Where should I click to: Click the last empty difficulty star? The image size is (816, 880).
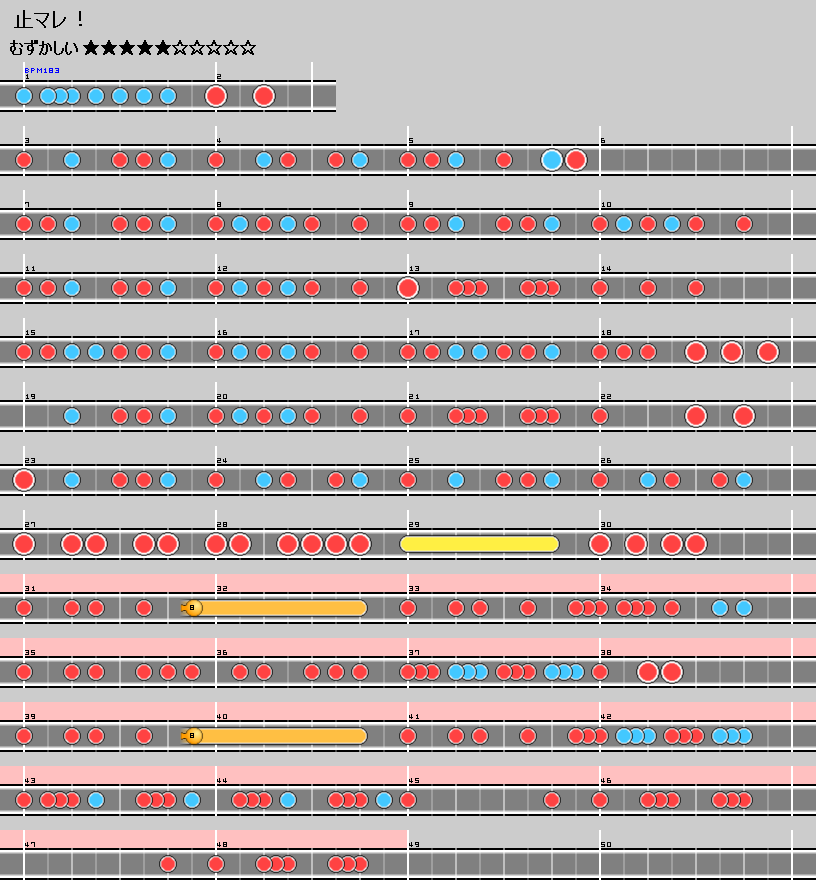248,48
